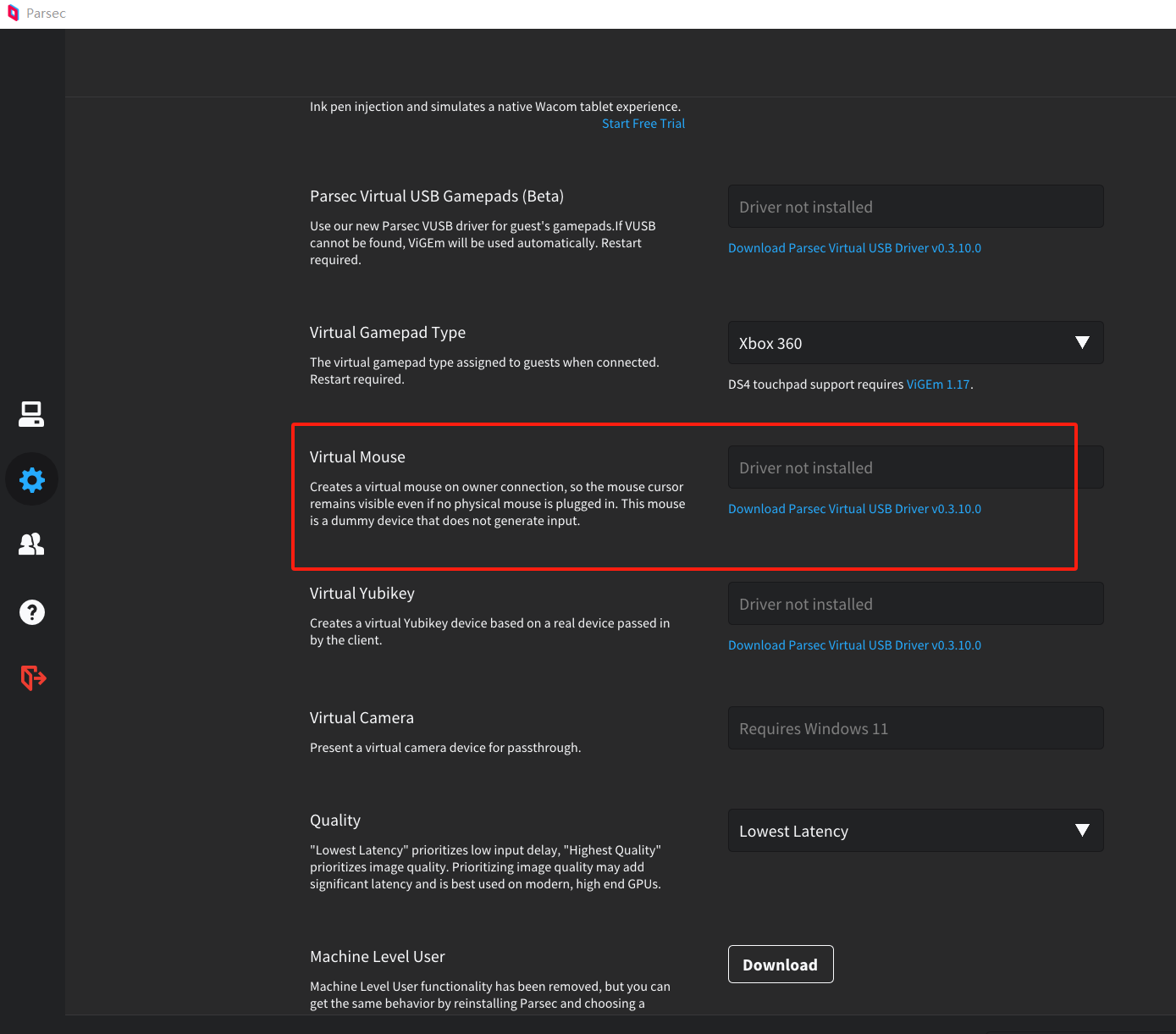Click the Virtual Gamepad Type heading
1176x1034 pixels.
click(388, 333)
